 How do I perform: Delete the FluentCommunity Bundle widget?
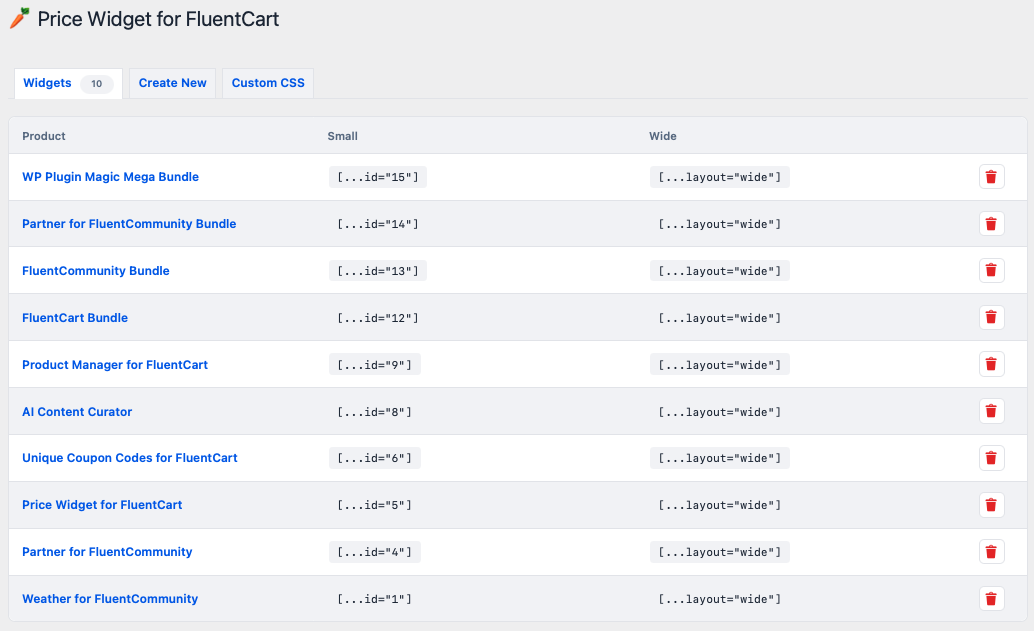point(991,270)
